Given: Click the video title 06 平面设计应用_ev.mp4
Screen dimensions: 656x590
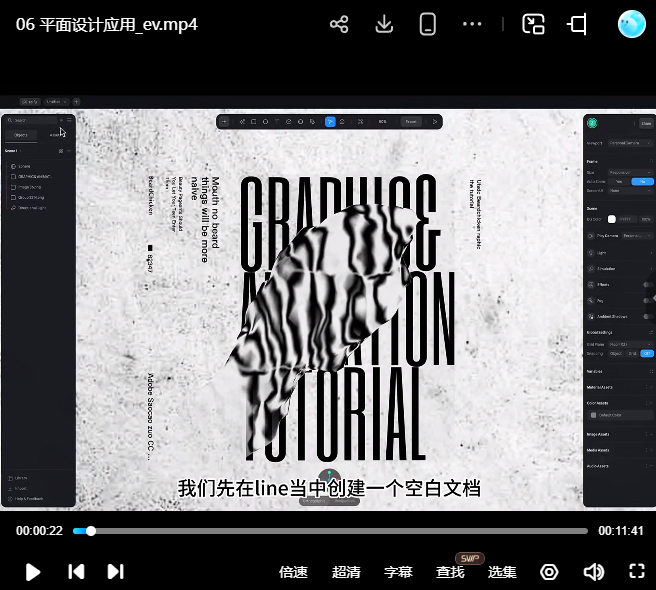Looking at the screenshot, I should 107,24.
